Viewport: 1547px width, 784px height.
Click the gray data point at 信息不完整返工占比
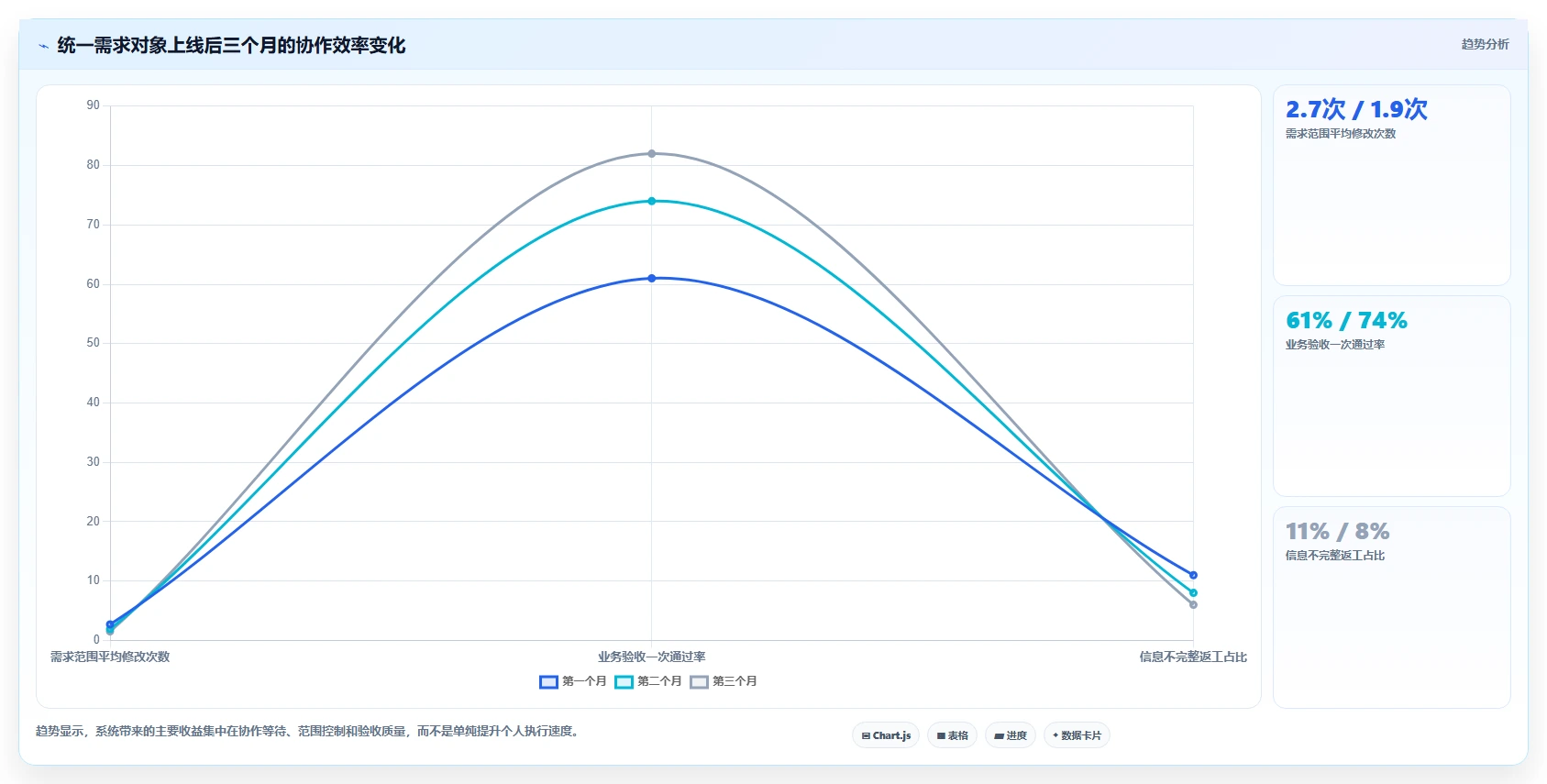tap(1193, 604)
